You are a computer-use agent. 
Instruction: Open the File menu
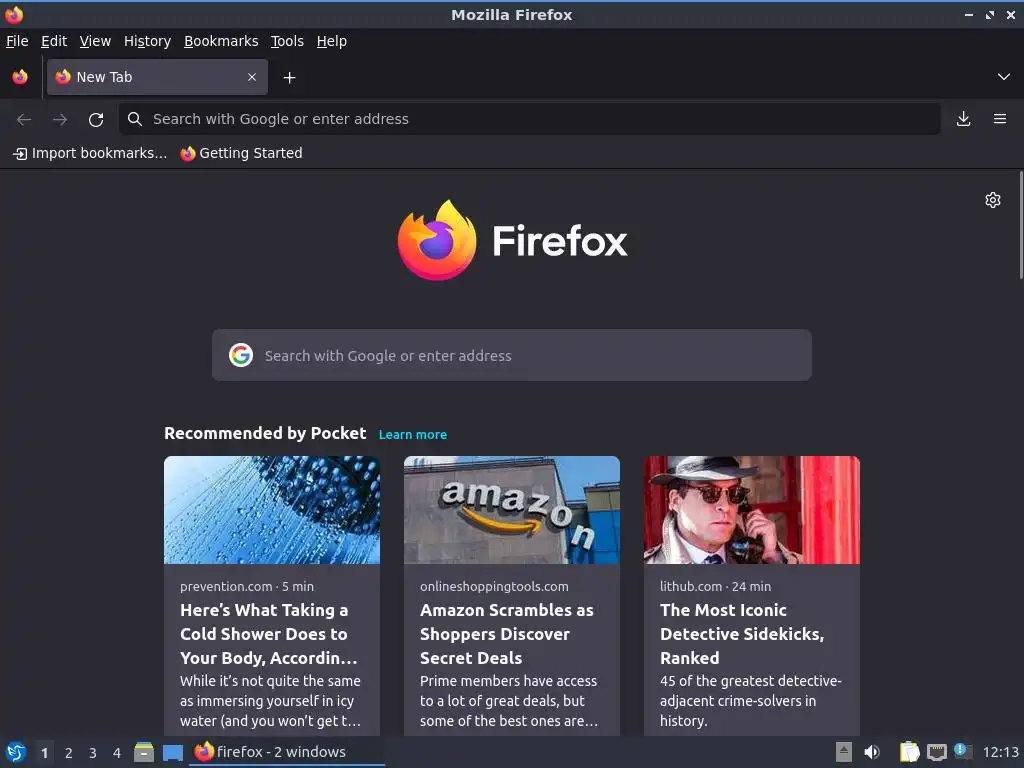(17, 41)
